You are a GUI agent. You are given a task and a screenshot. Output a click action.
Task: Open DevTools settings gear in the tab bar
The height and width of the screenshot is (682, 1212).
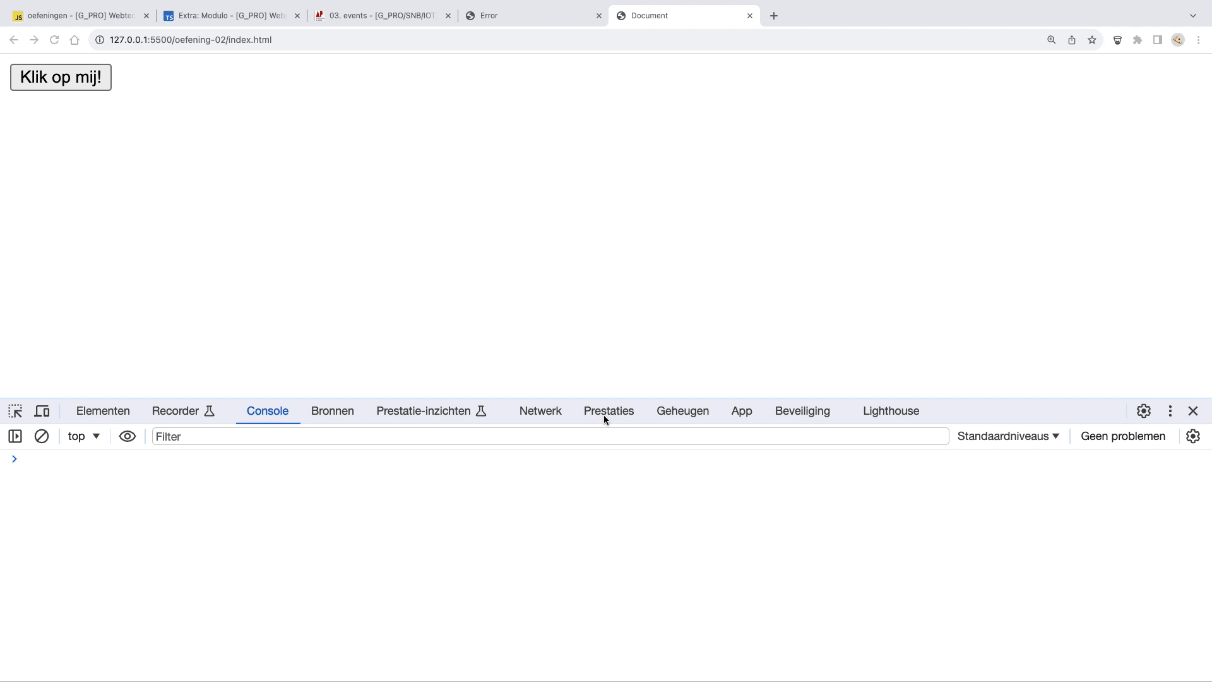(1143, 411)
